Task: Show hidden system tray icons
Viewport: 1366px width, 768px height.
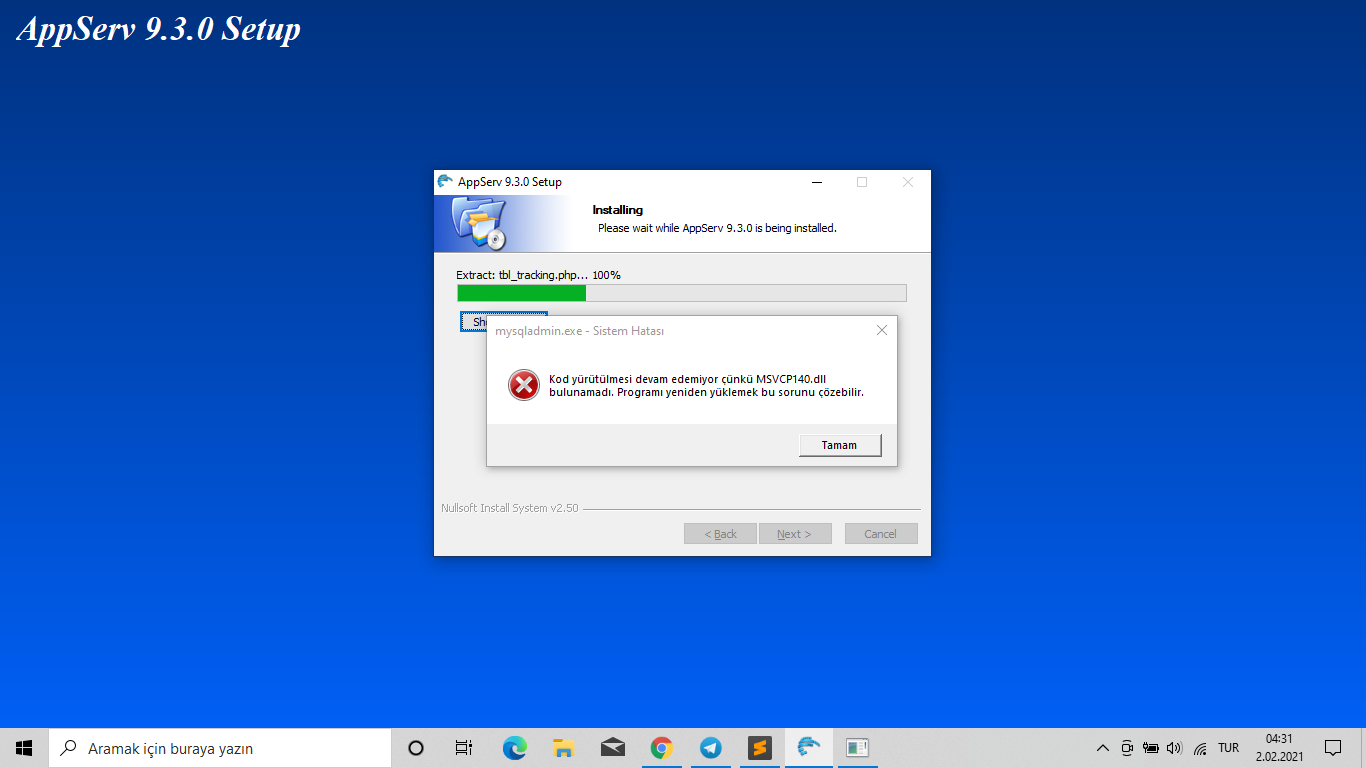Action: pos(1103,748)
